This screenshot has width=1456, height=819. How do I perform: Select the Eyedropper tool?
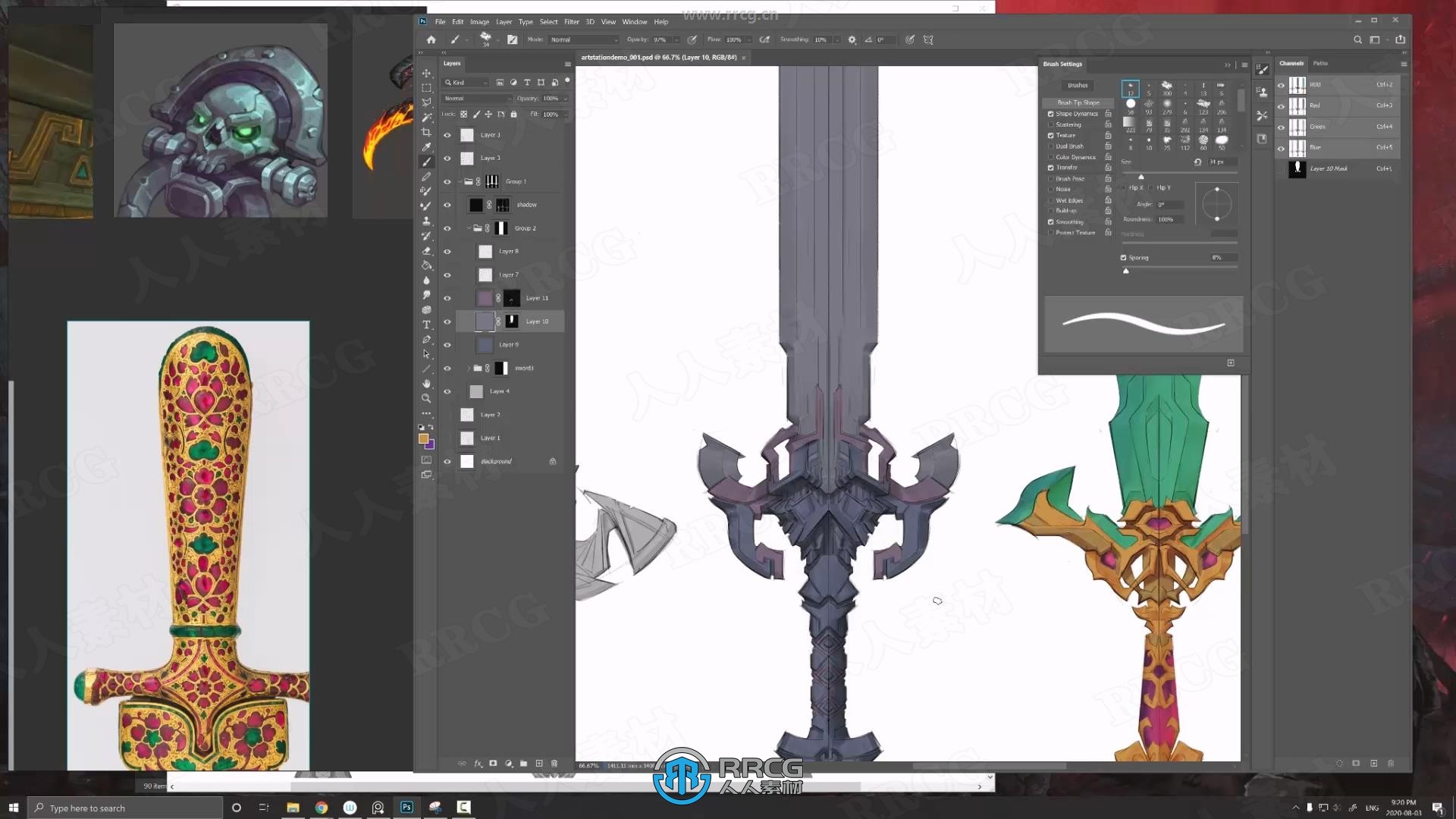pos(426,147)
